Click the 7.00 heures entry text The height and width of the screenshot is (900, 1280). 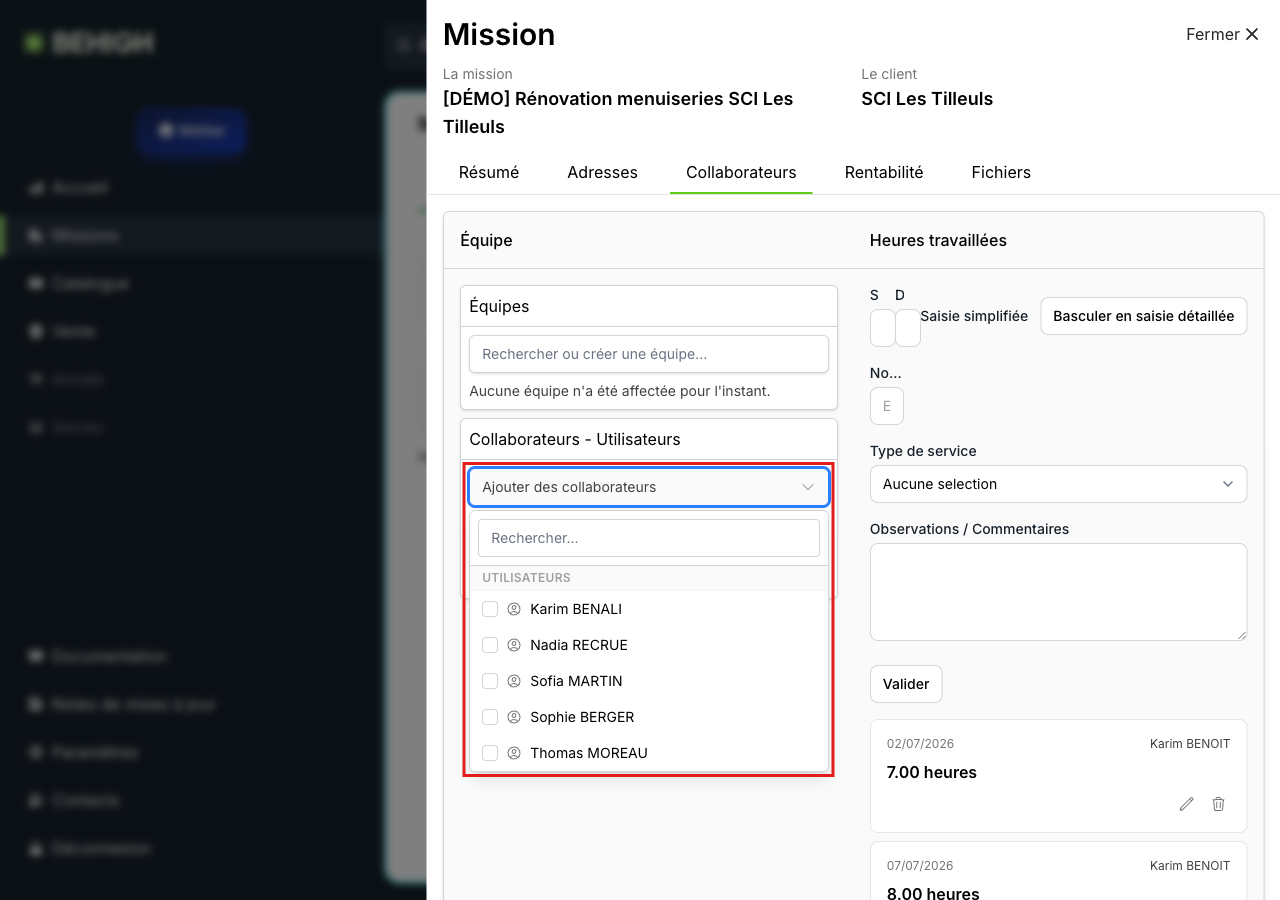(x=932, y=772)
